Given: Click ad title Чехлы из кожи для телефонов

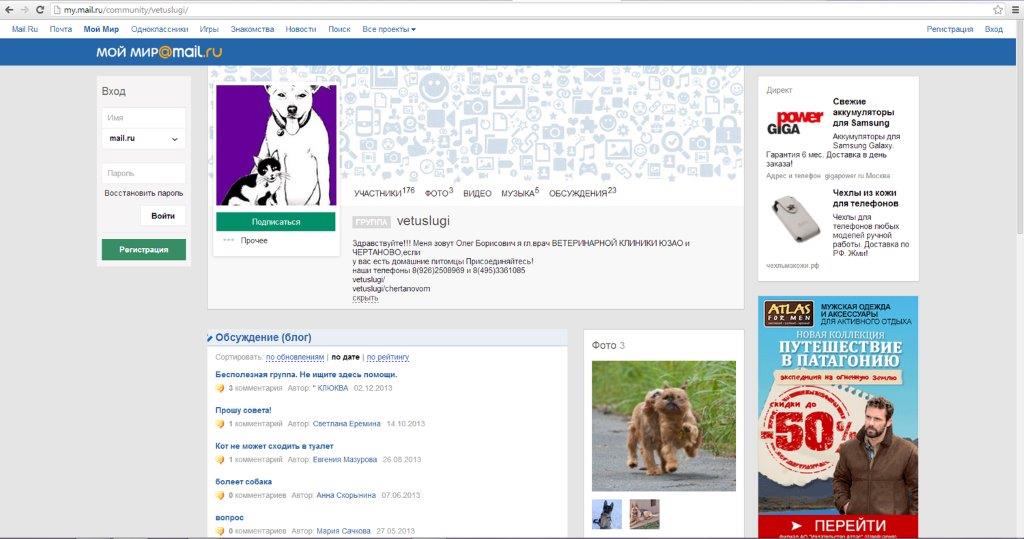Looking at the screenshot, I should (x=865, y=198).
